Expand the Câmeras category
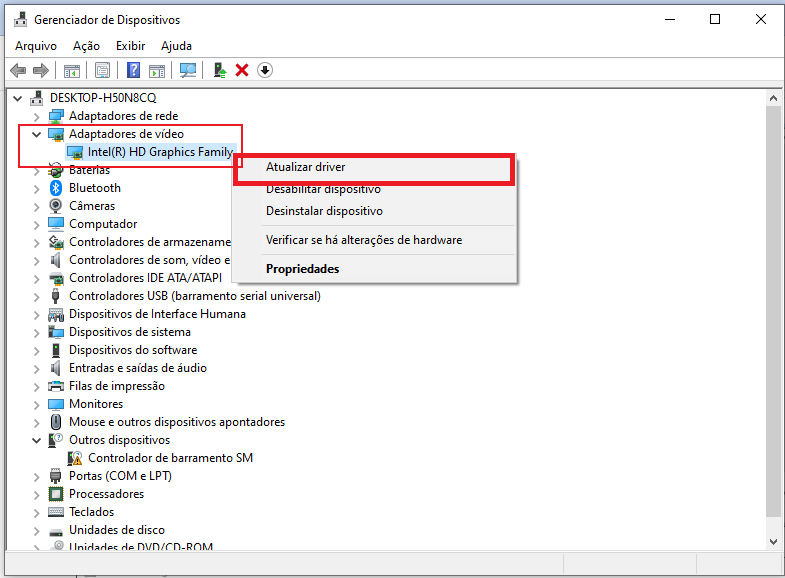 coord(36,207)
